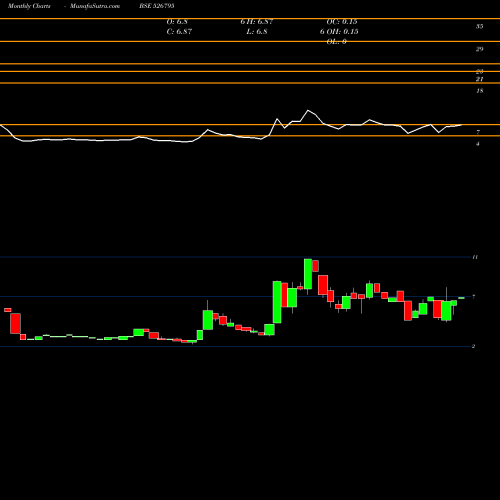This screenshot has width=500, height=500.
Task: Click the '4' upper axis label
Action: point(478,144)
